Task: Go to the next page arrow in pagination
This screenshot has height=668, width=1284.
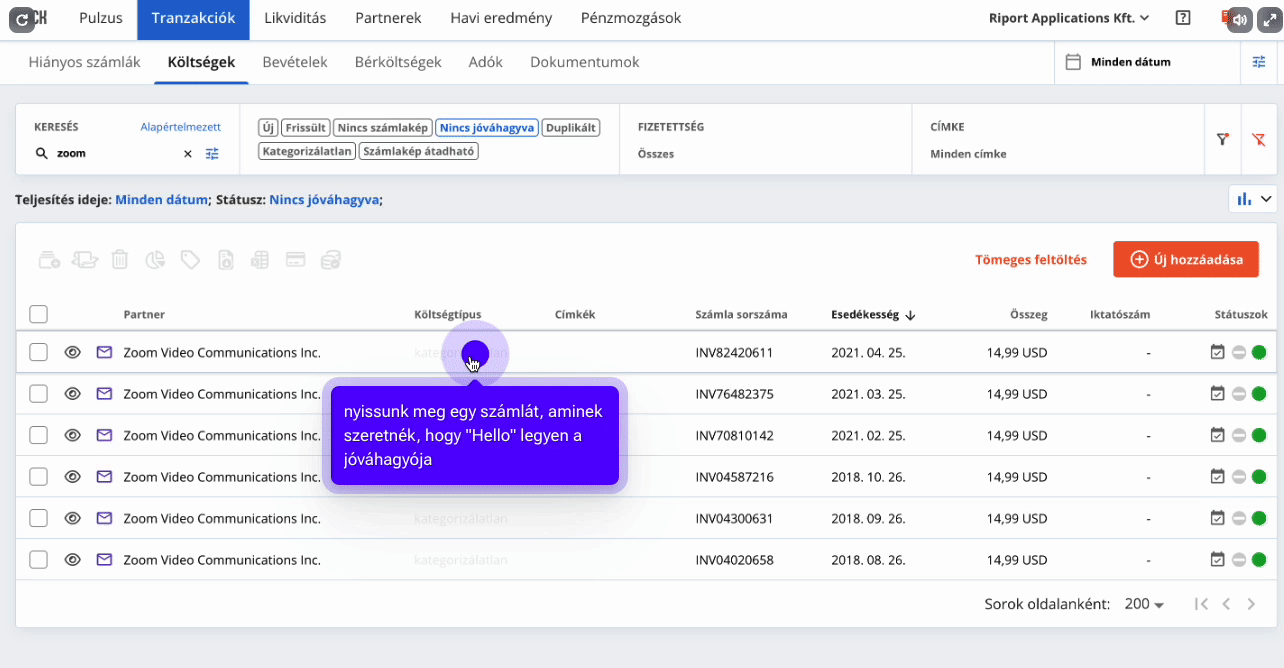Action: click(x=1251, y=604)
